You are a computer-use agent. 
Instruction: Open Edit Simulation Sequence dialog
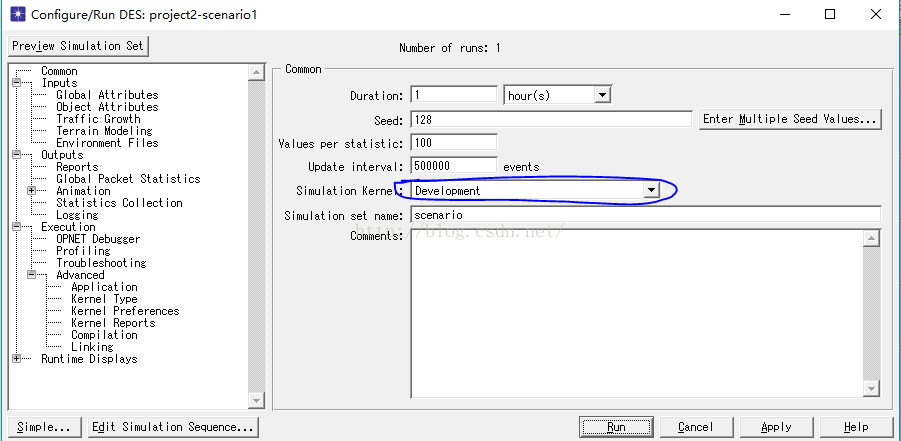(x=173, y=427)
